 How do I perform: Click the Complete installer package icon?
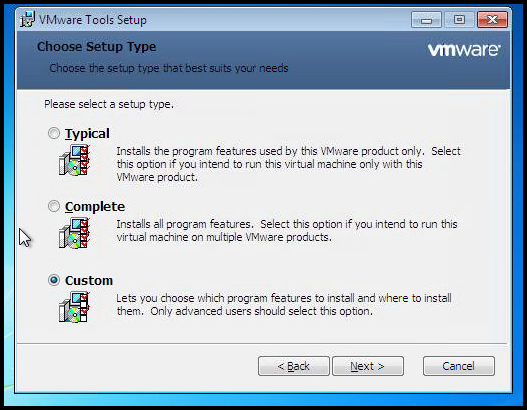[x=74, y=233]
